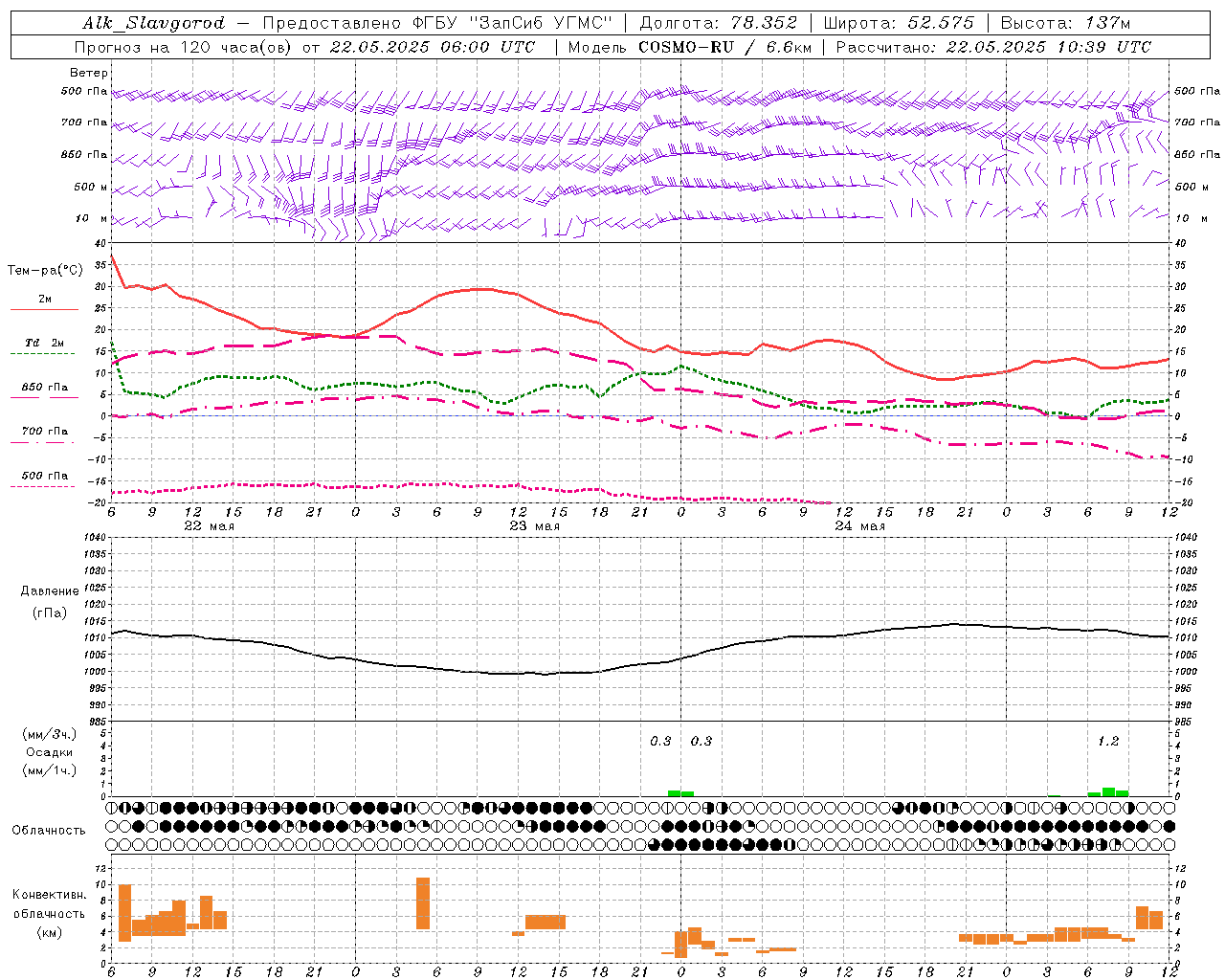This screenshot has height=980, width=1225.
Task: Click the '23 мая' date label
Action: coord(534,526)
